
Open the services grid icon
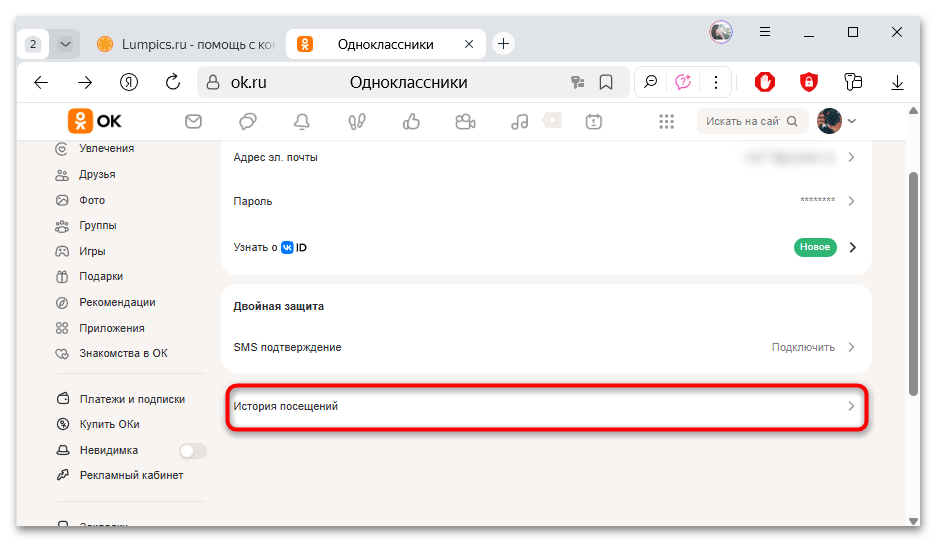coord(667,122)
